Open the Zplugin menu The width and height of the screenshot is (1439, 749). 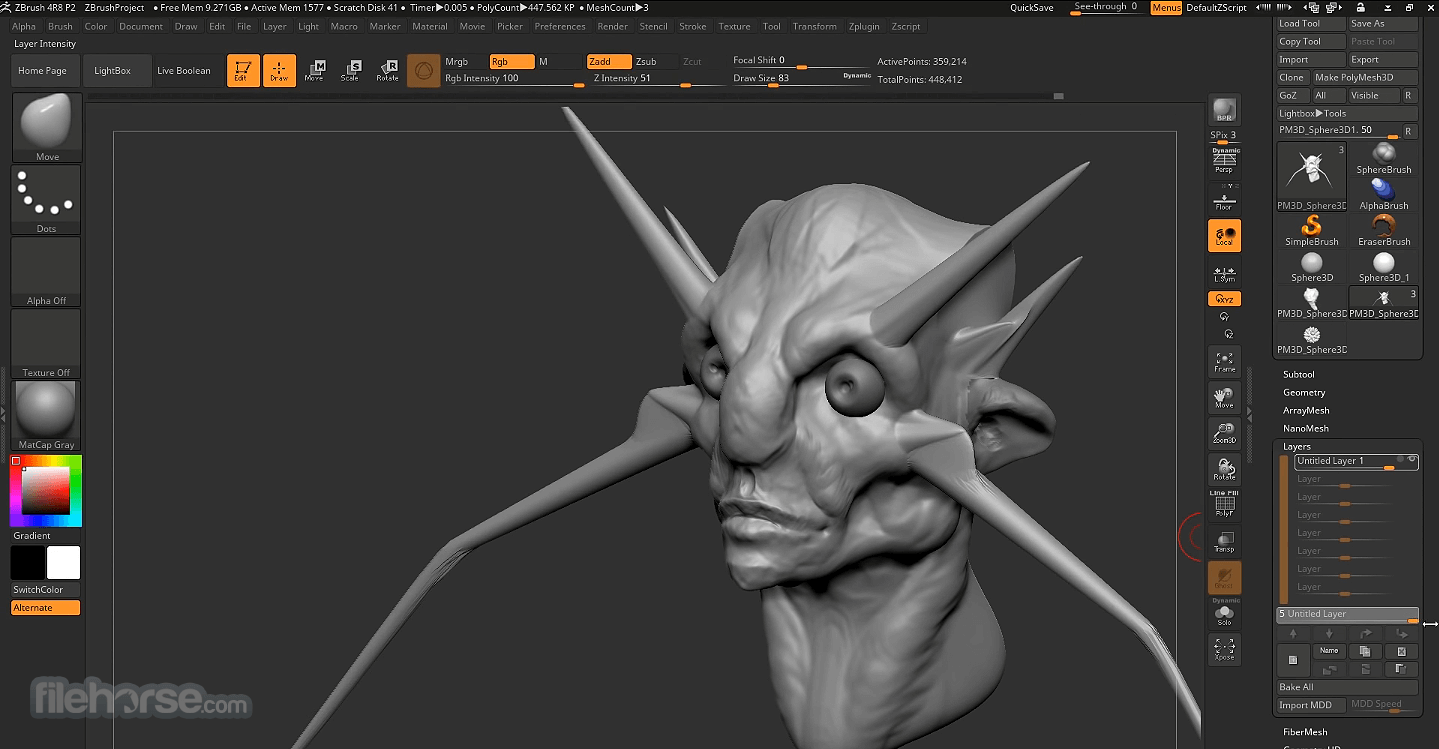click(x=864, y=26)
